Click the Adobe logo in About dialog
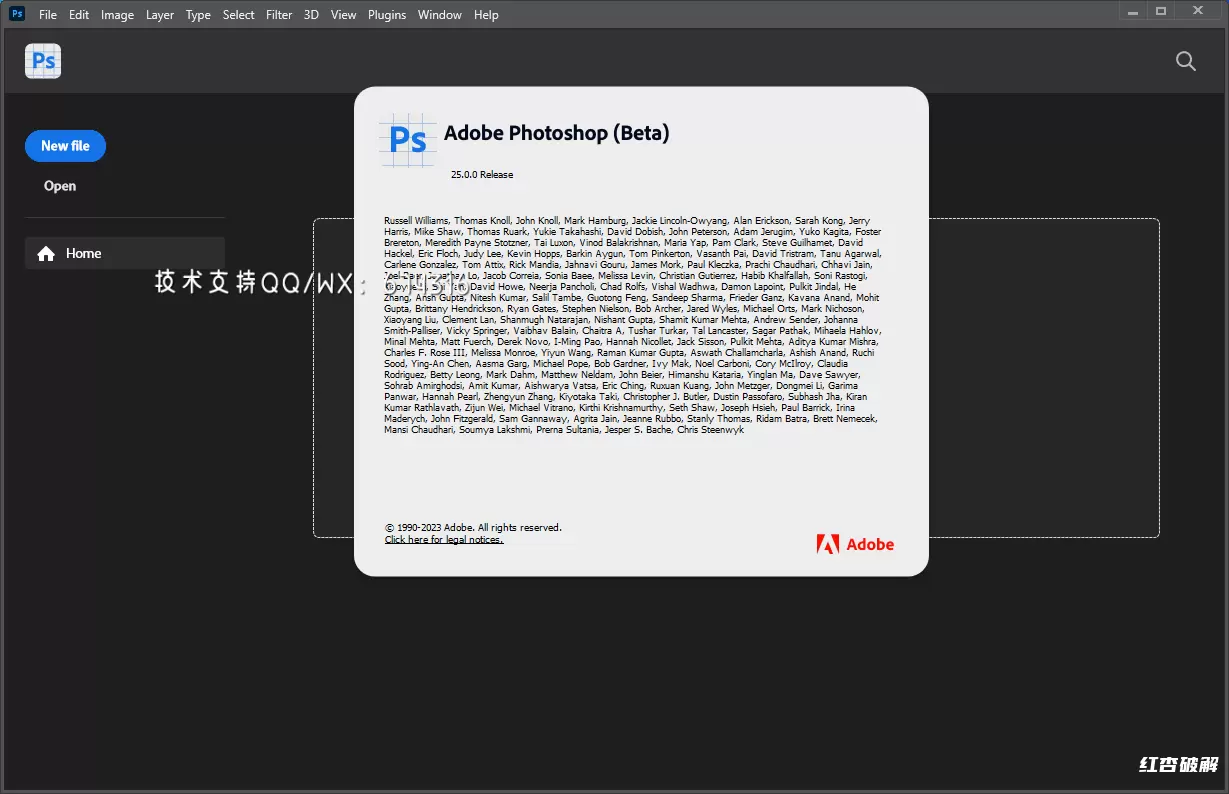1229x794 pixels. coord(855,544)
